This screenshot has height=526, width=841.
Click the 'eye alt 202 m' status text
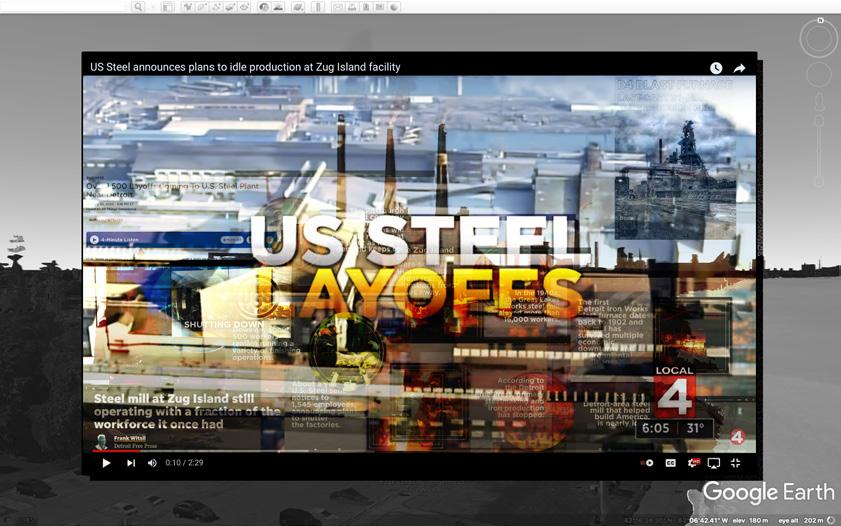tap(801, 520)
